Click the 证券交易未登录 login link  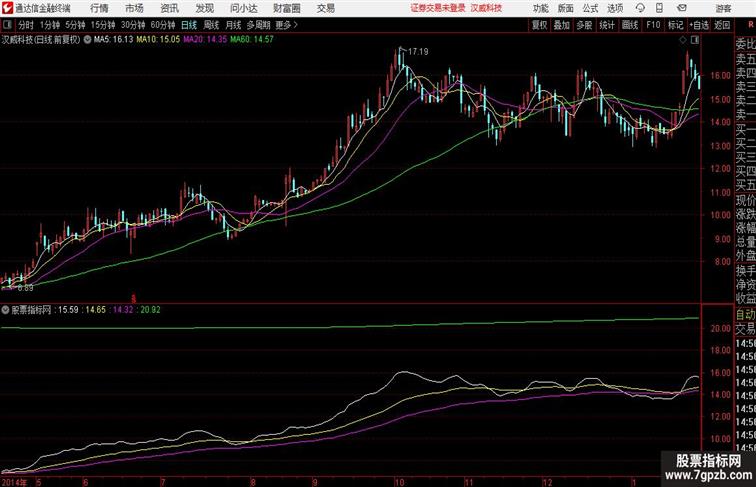[438, 8]
